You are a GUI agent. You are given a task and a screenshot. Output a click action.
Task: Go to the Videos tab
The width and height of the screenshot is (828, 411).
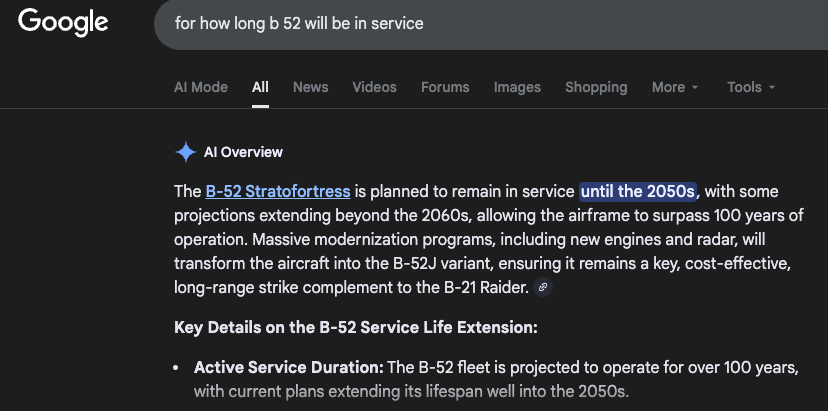[374, 87]
